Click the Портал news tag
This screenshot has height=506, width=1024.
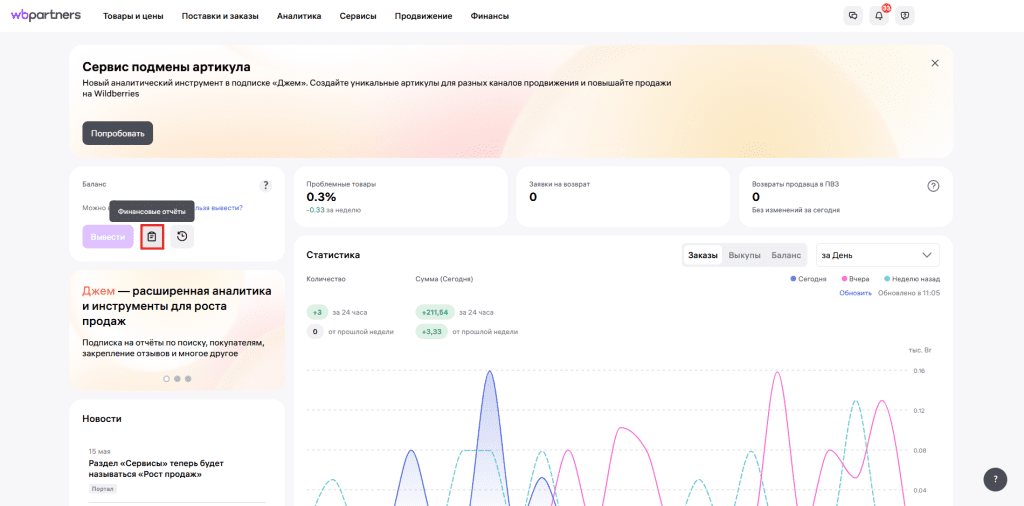coord(101,489)
